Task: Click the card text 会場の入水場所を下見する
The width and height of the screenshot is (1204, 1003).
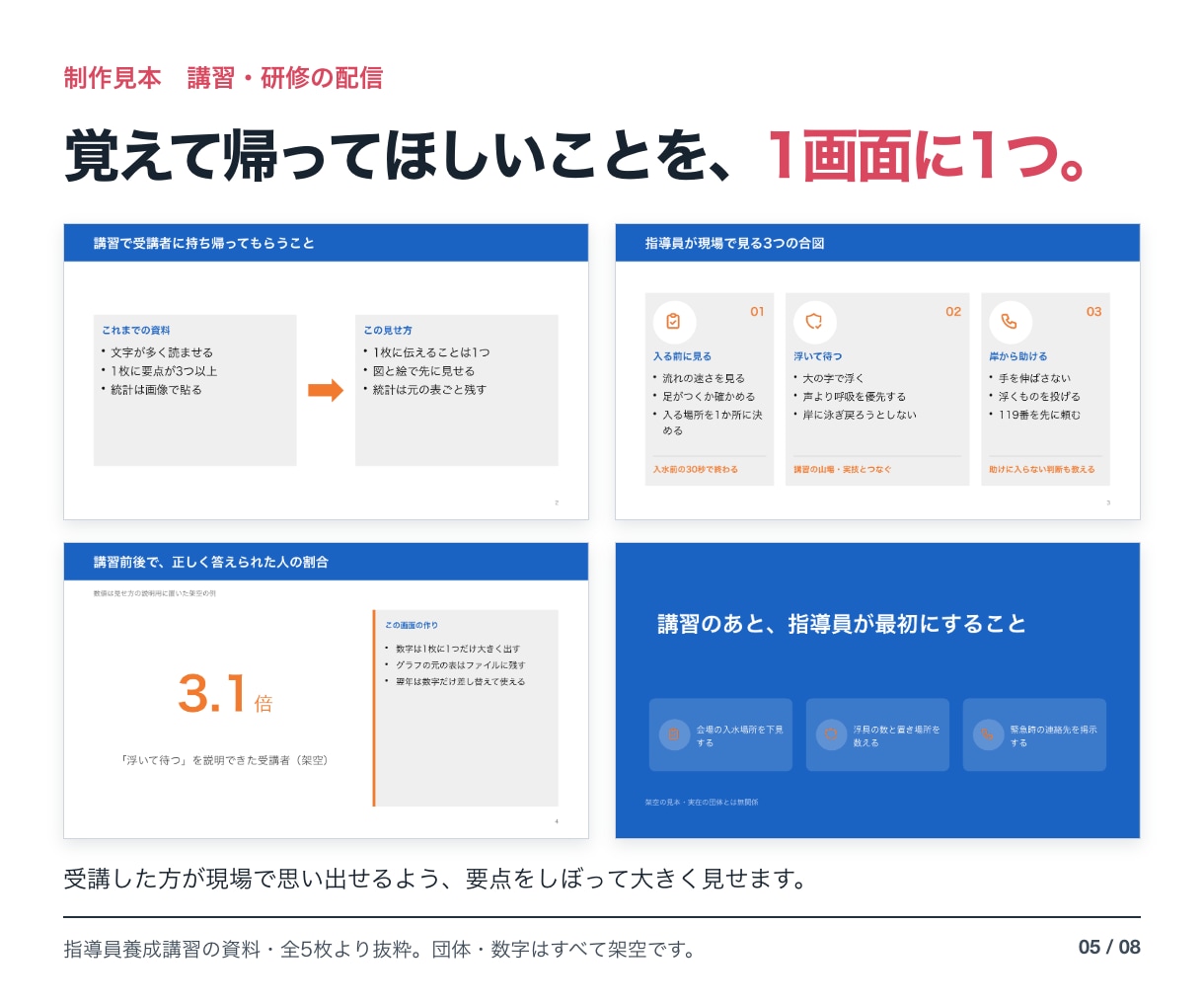Action: (x=739, y=735)
